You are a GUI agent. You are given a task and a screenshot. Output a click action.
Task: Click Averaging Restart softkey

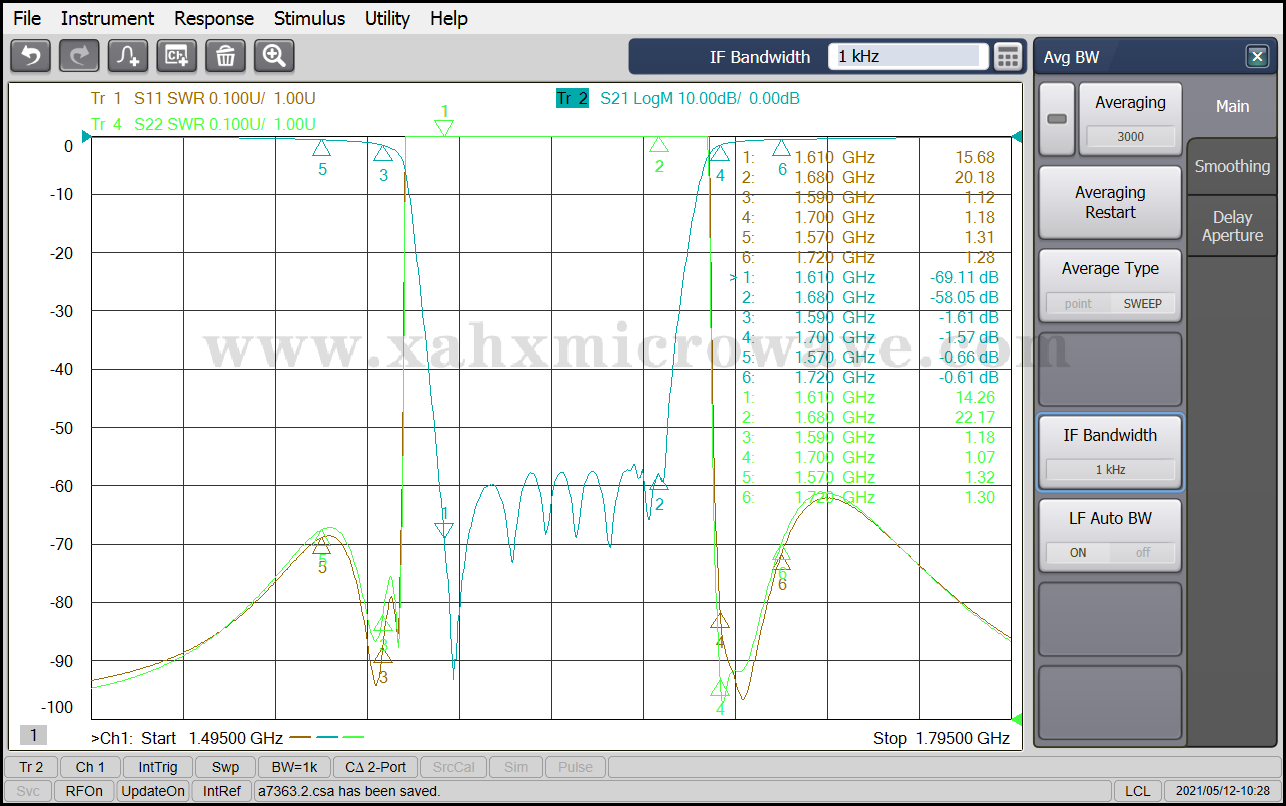pyautogui.click(x=1110, y=202)
